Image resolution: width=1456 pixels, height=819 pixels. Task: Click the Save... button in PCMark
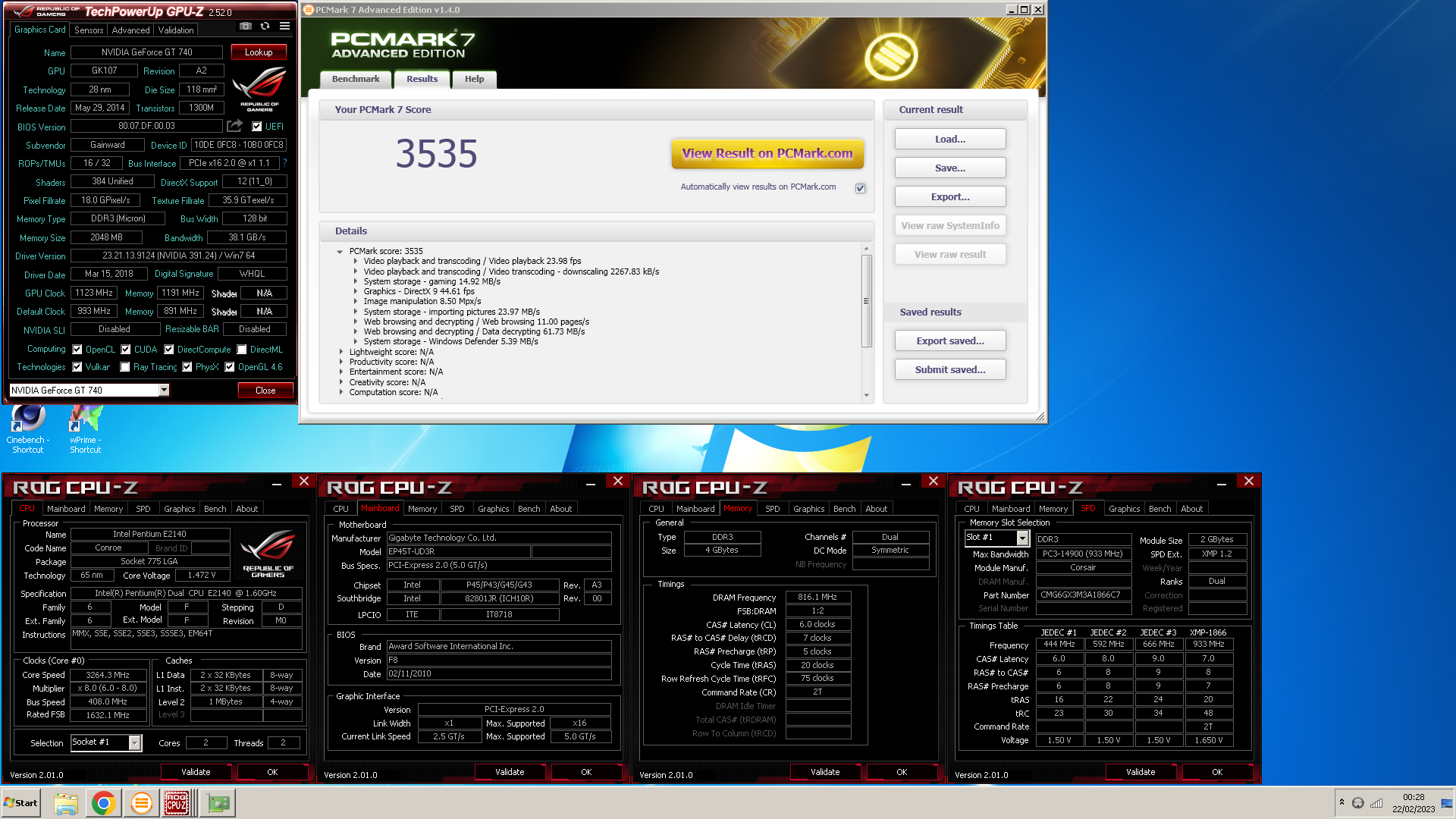tap(950, 168)
